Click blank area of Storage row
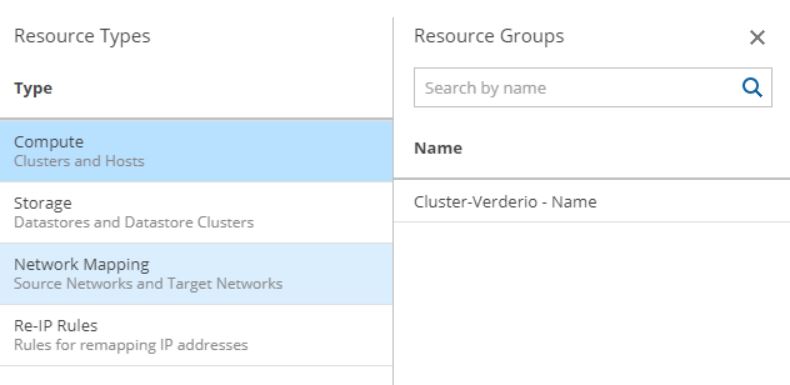The width and height of the screenshot is (790, 385). click(x=327, y=212)
